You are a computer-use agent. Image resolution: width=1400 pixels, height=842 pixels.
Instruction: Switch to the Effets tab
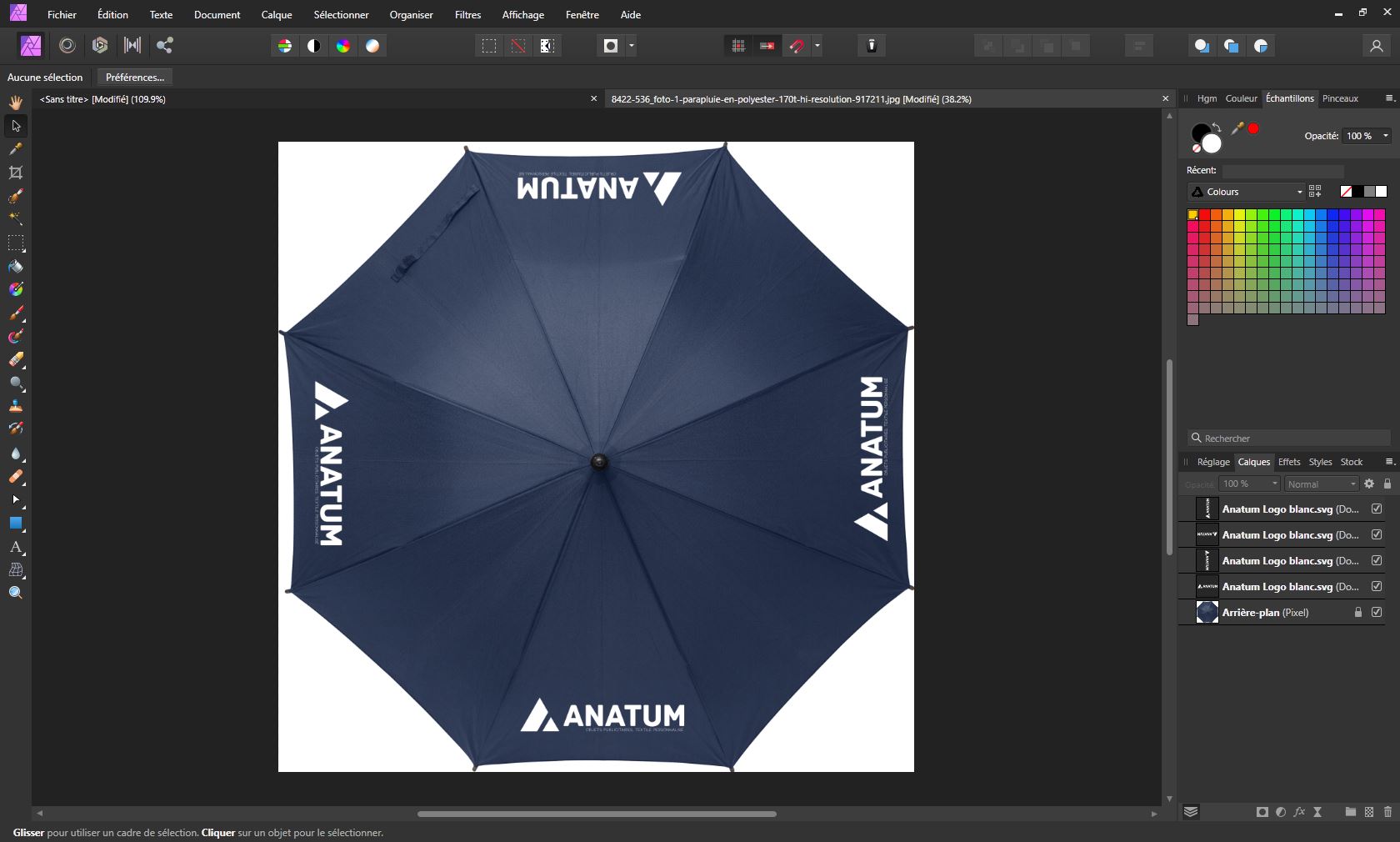1289,462
